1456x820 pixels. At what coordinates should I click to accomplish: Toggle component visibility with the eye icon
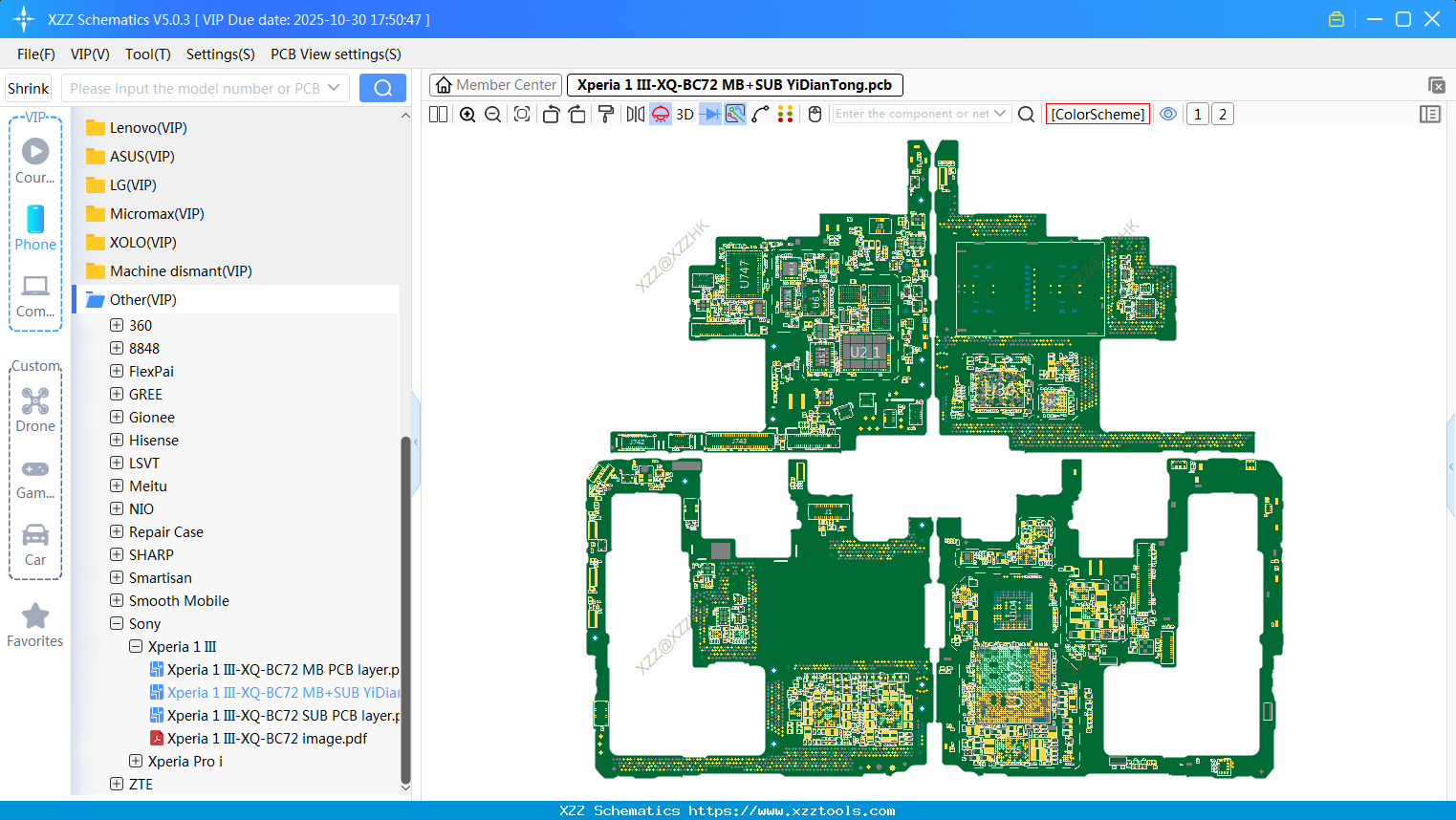coord(1168,114)
